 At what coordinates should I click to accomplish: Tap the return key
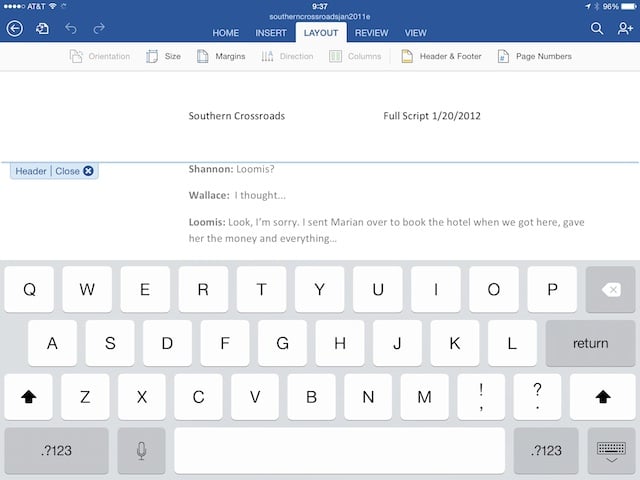pos(590,343)
